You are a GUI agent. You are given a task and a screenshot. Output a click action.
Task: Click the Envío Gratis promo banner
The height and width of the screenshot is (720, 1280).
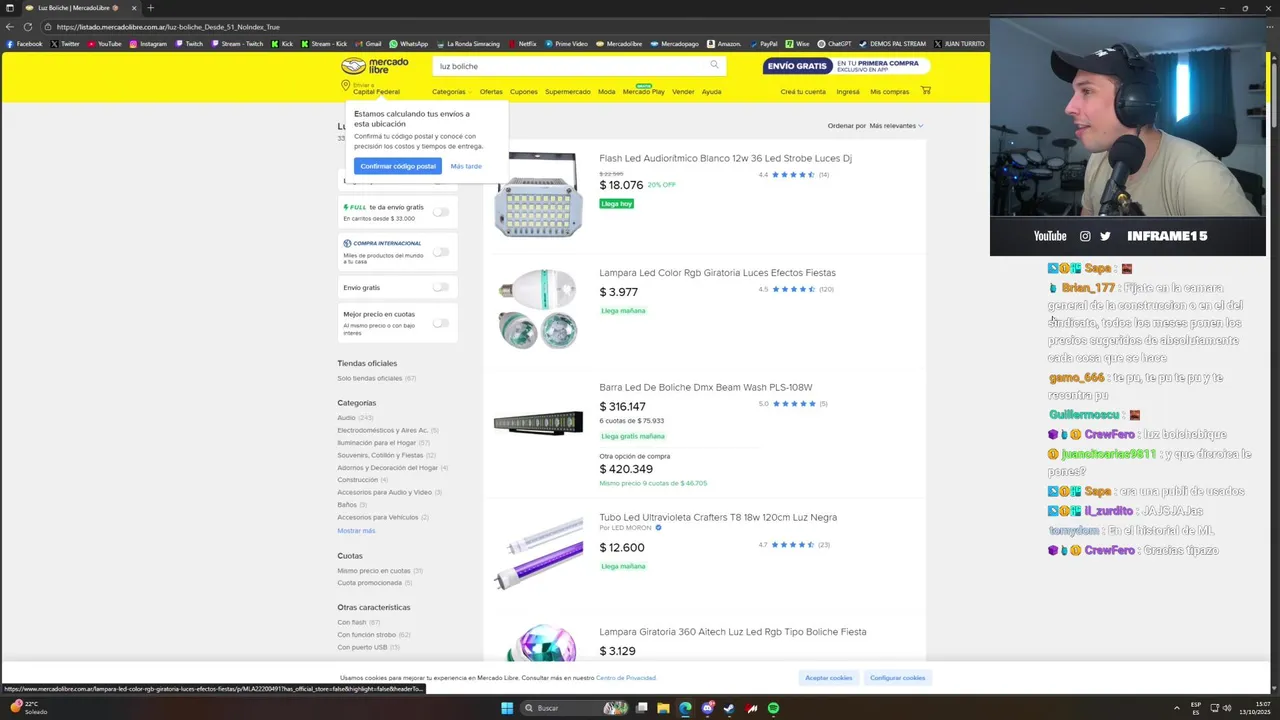pyautogui.click(x=846, y=66)
